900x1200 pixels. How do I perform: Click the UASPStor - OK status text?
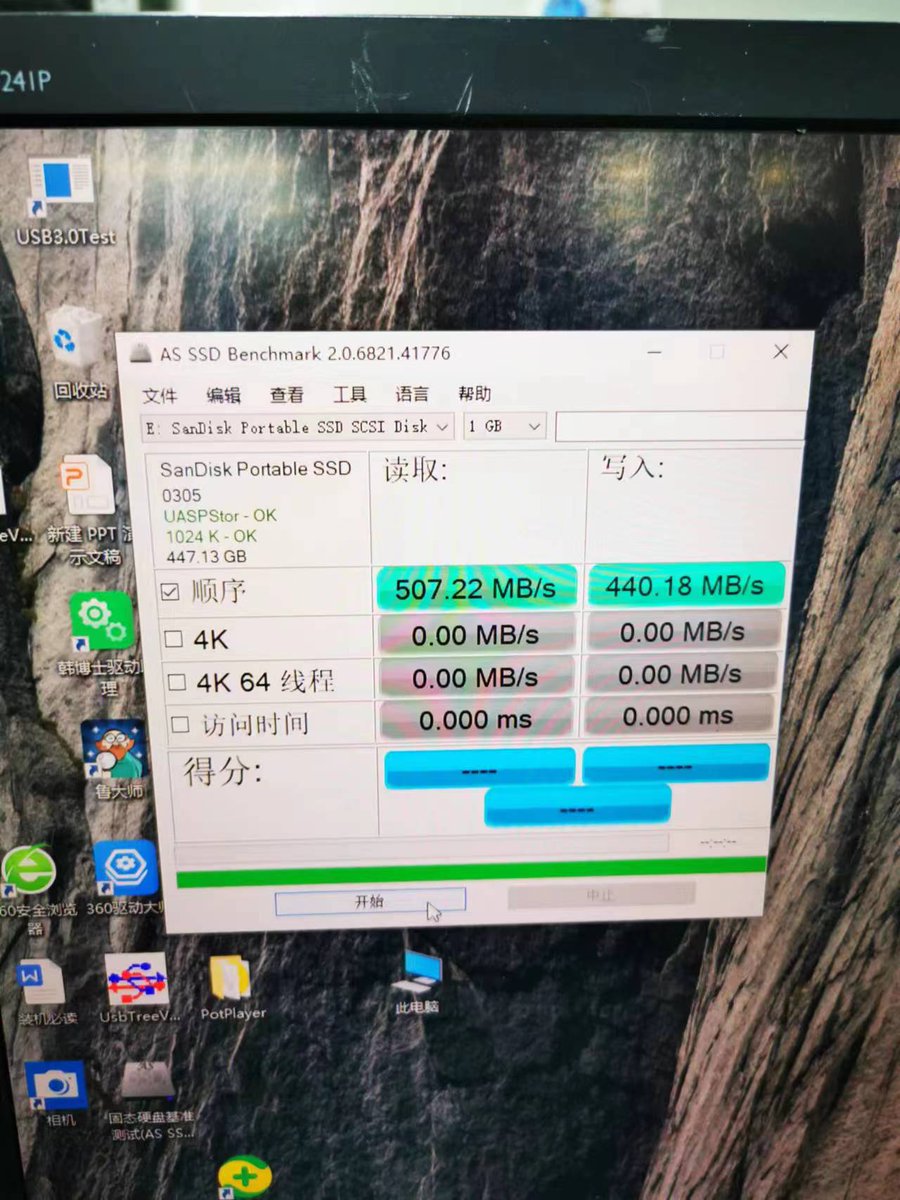(220, 515)
